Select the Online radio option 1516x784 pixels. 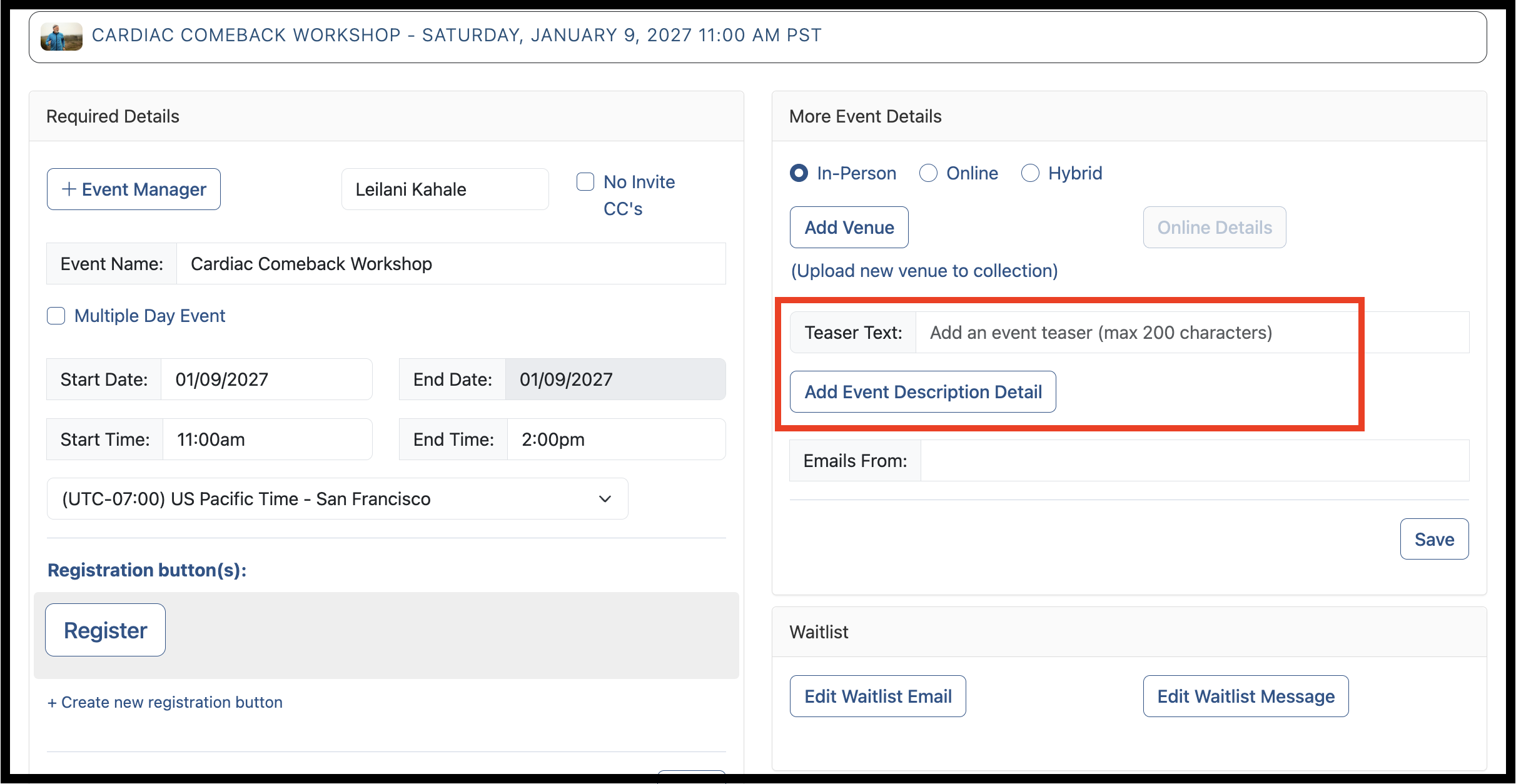(x=928, y=173)
